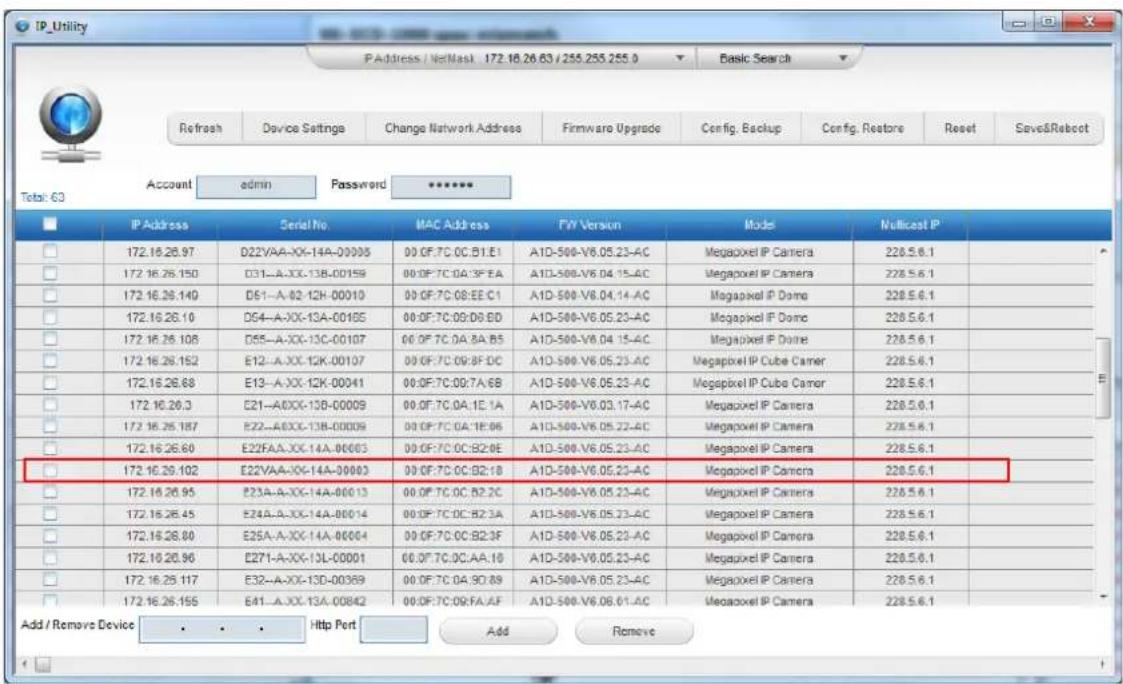Click the Remove button
This screenshot has height=684, width=1123.
[634, 631]
